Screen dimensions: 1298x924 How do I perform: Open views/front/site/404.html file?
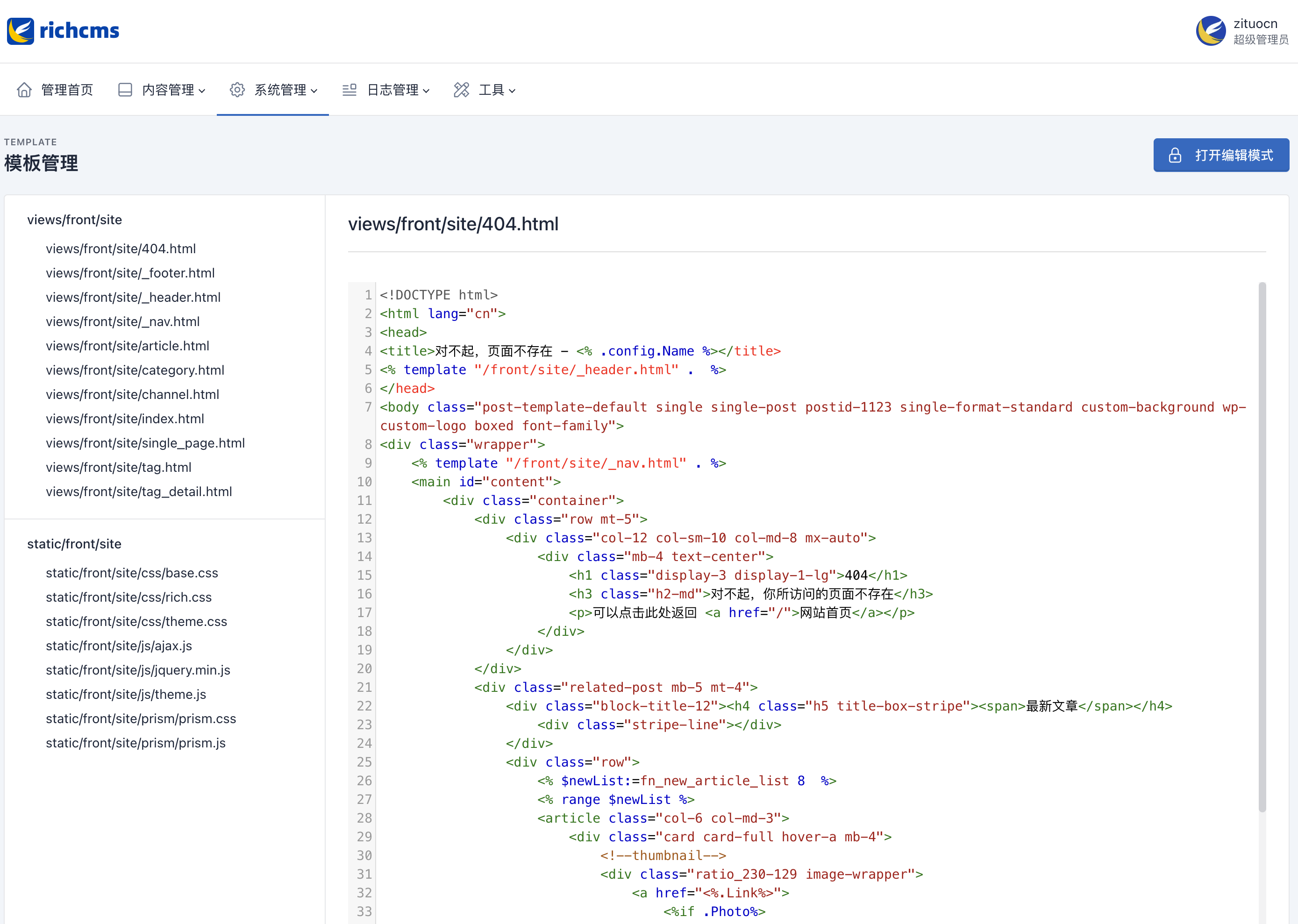[121, 249]
